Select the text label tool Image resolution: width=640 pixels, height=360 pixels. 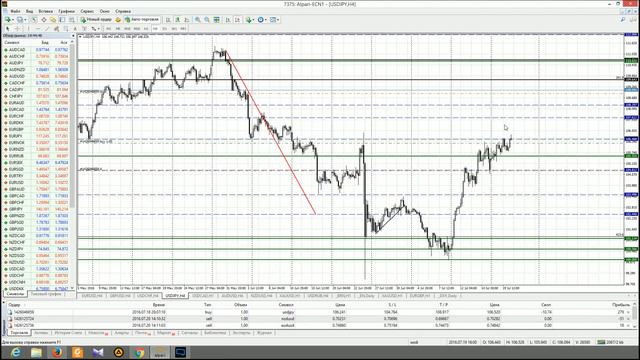(x=84, y=29)
